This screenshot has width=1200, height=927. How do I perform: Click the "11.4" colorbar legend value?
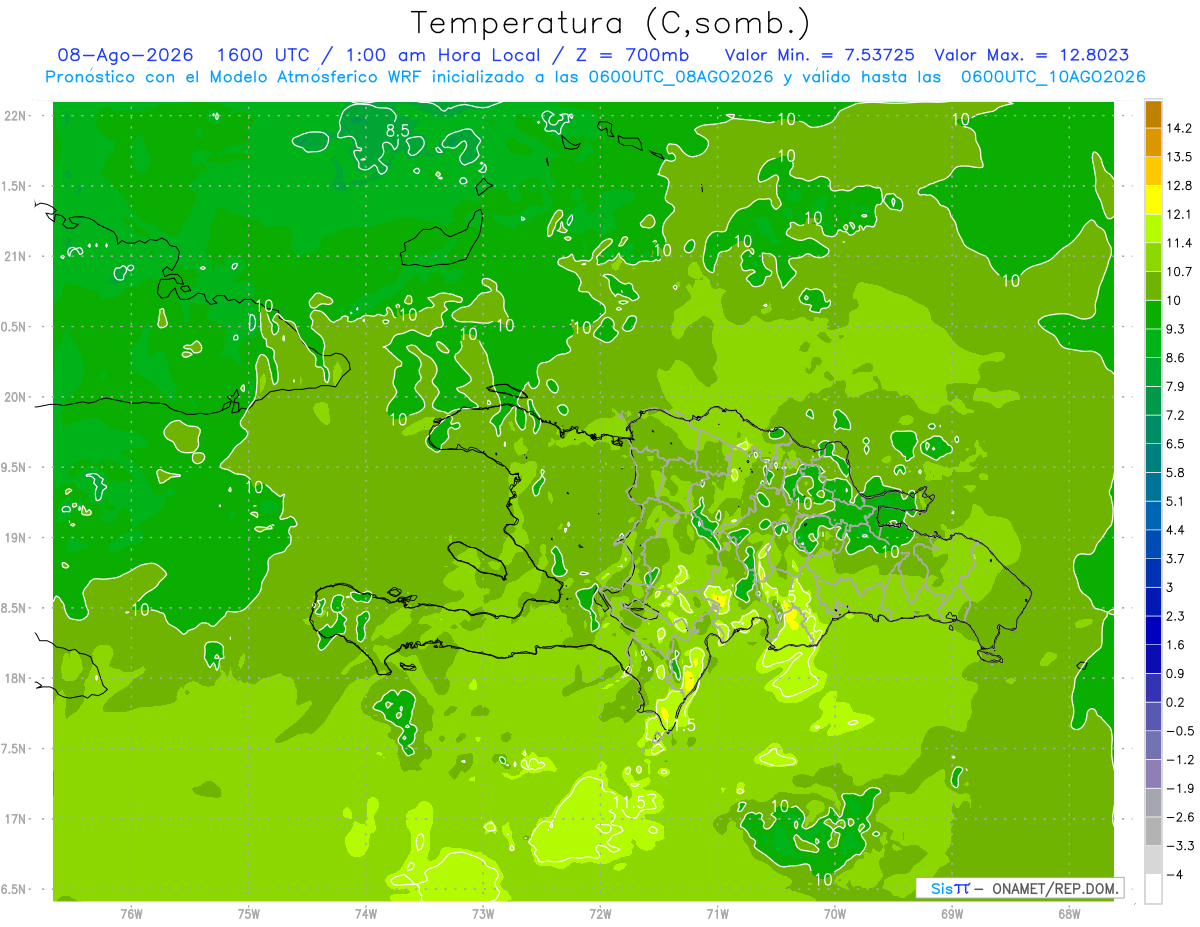(x=1179, y=243)
